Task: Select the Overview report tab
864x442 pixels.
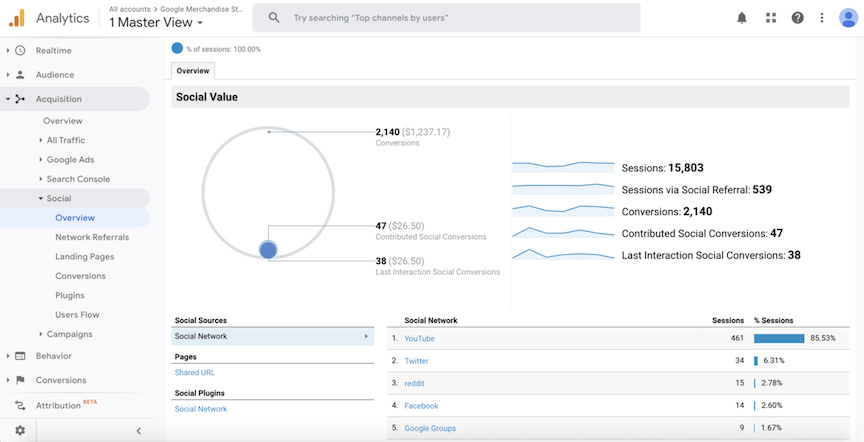Action: point(193,71)
